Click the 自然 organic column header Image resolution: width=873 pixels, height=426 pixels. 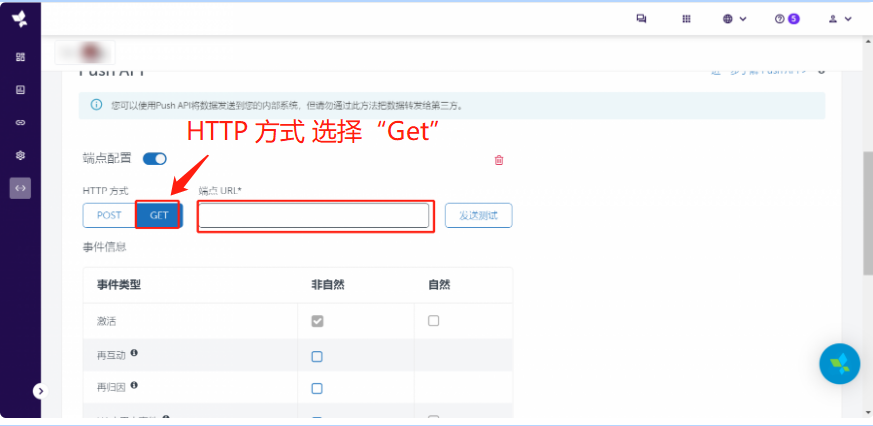tap(439, 285)
